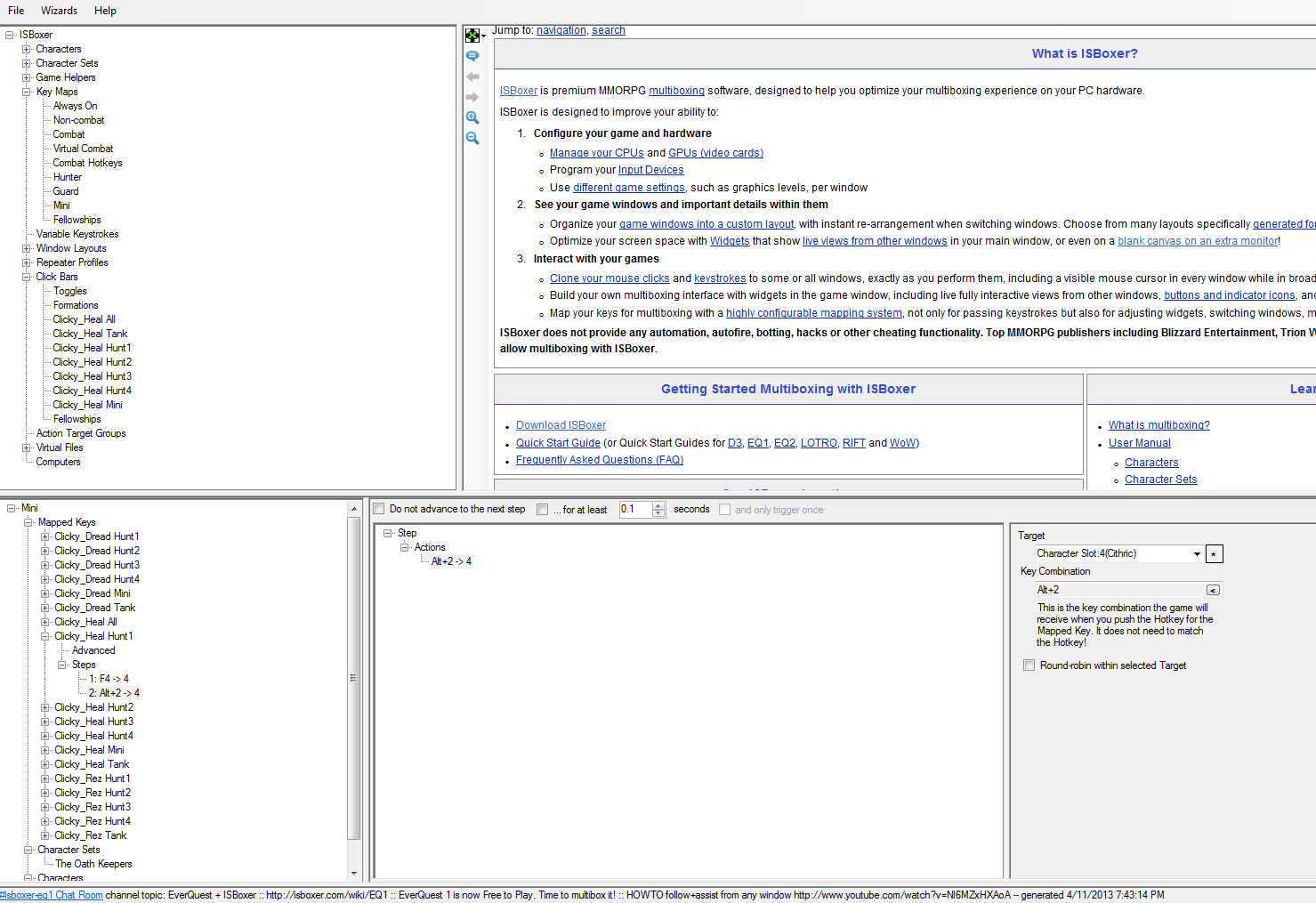Select Variable Keystrokes in top tree
The height and width of the screenshot is (903, 1316).
(77, 234)
